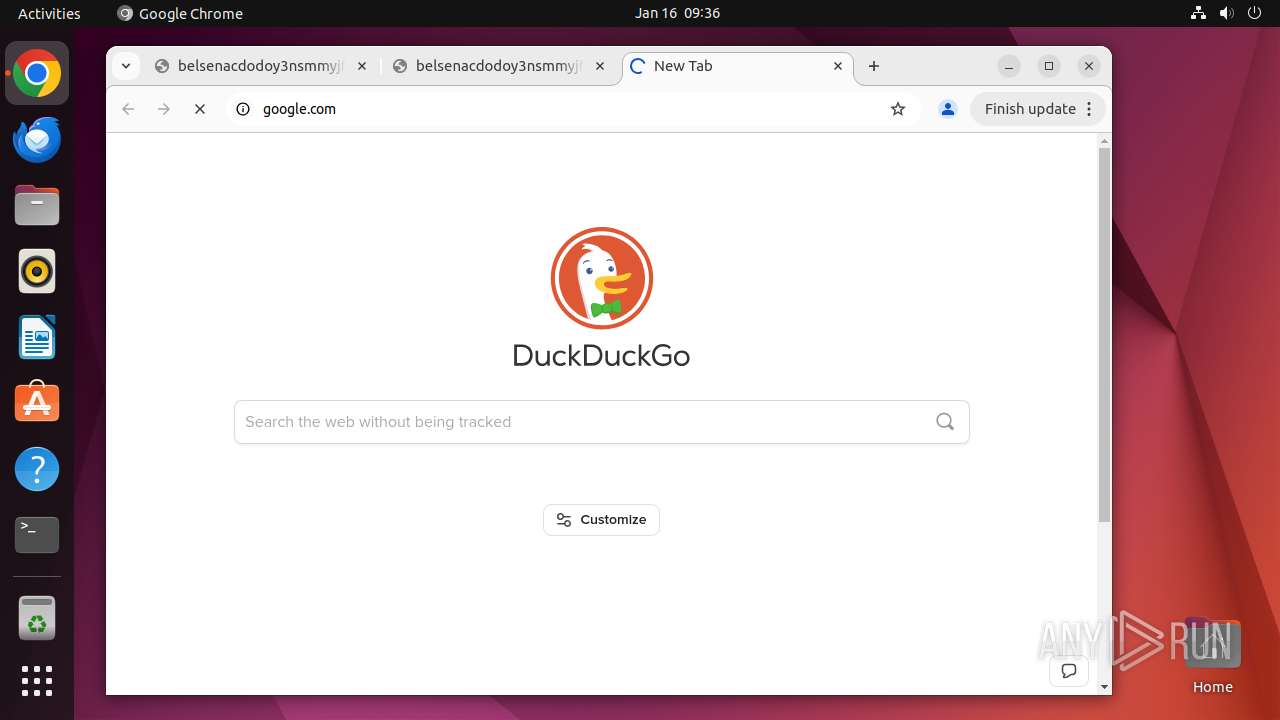This screenshot has width=1280, height=720.
Task: Open the network status icon in top bar
Action: click(x=1199, y=13)
